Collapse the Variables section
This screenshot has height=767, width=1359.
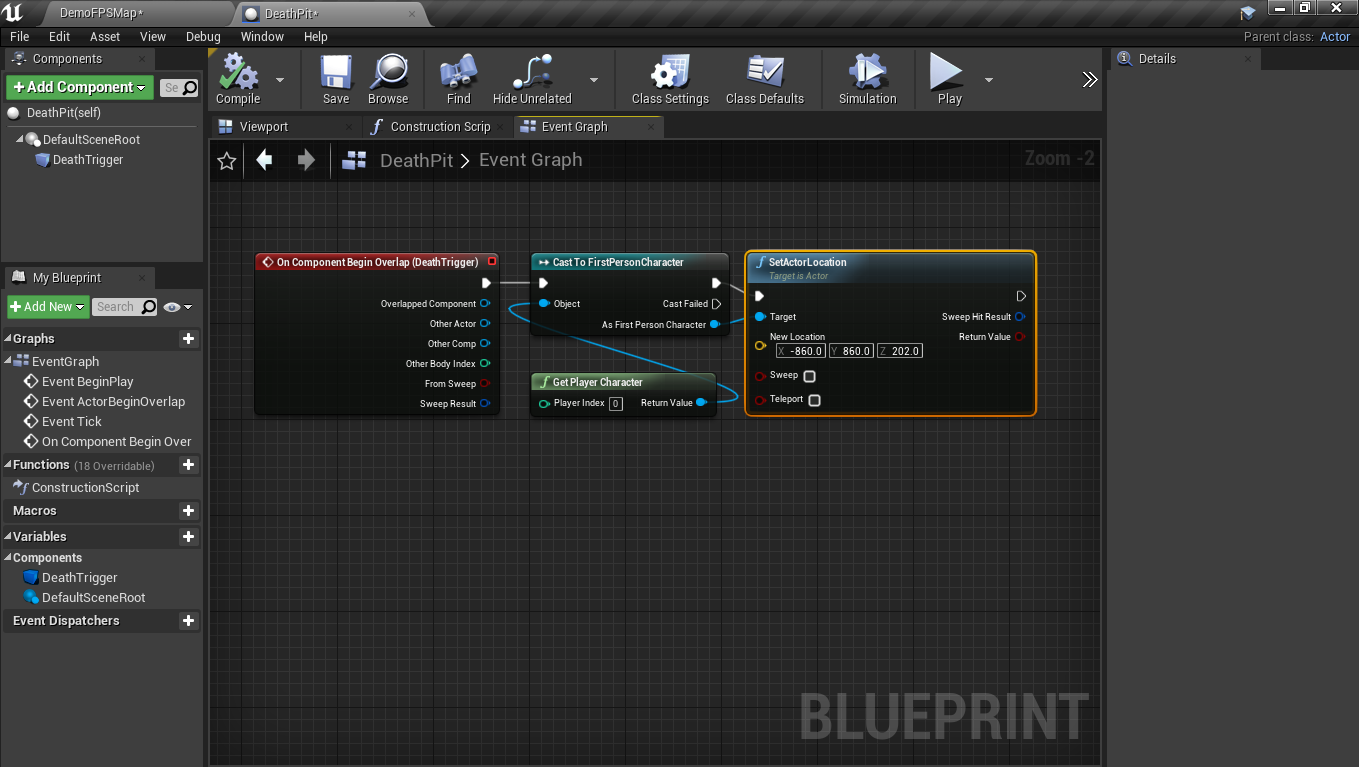click(x=8, y=537)
